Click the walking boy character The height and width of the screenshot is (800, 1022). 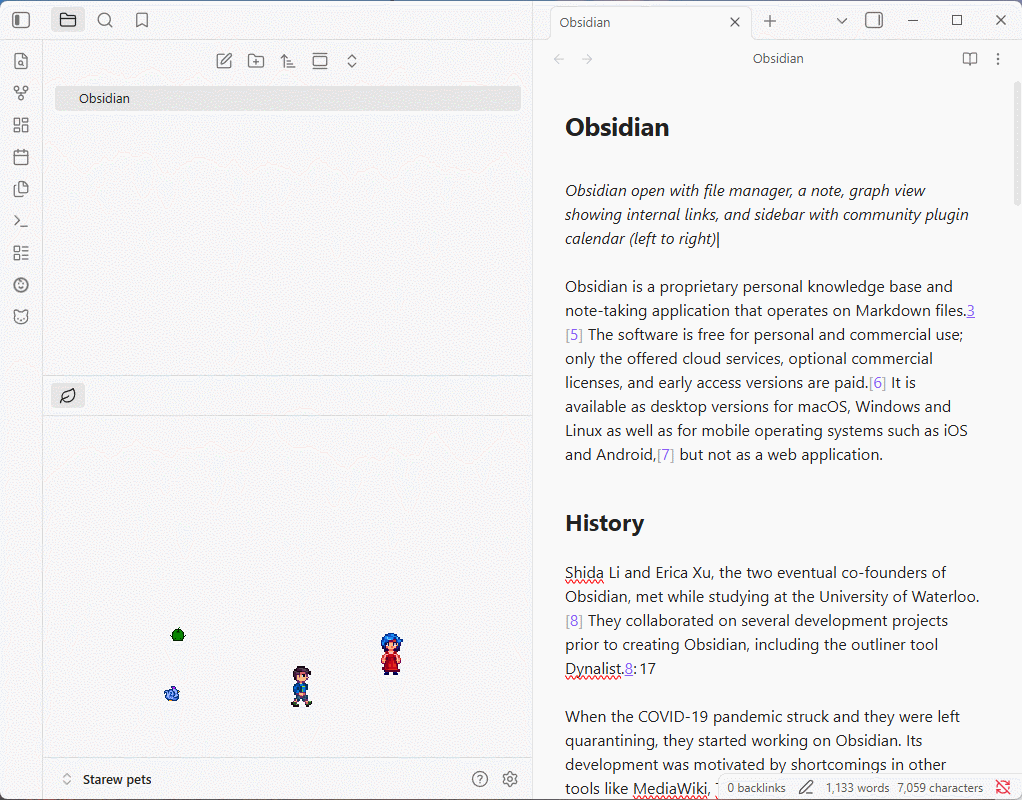(x=301, y=687)
